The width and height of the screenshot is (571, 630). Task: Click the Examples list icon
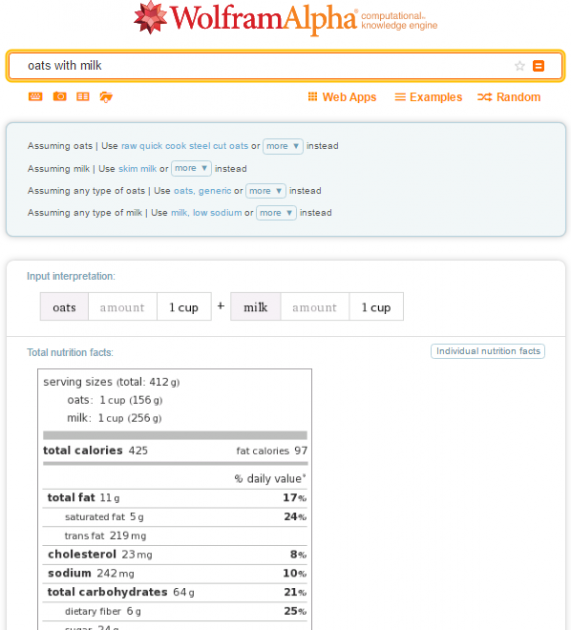click(x=400, y=97)
